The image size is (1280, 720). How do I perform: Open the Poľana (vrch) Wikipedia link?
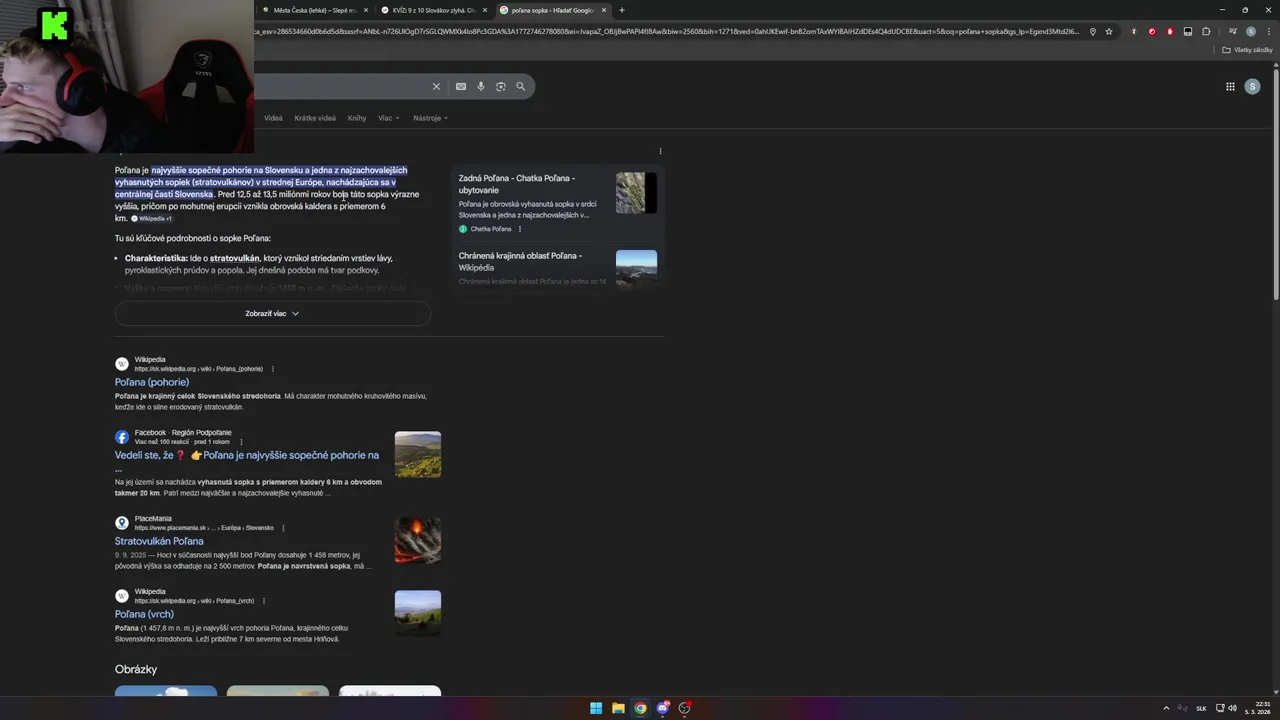pyautogui.click(x=144, y=614)
